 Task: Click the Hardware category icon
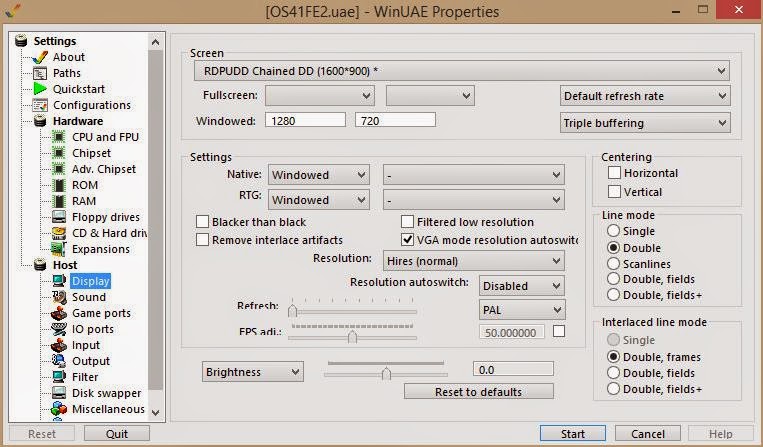point(40,121)
